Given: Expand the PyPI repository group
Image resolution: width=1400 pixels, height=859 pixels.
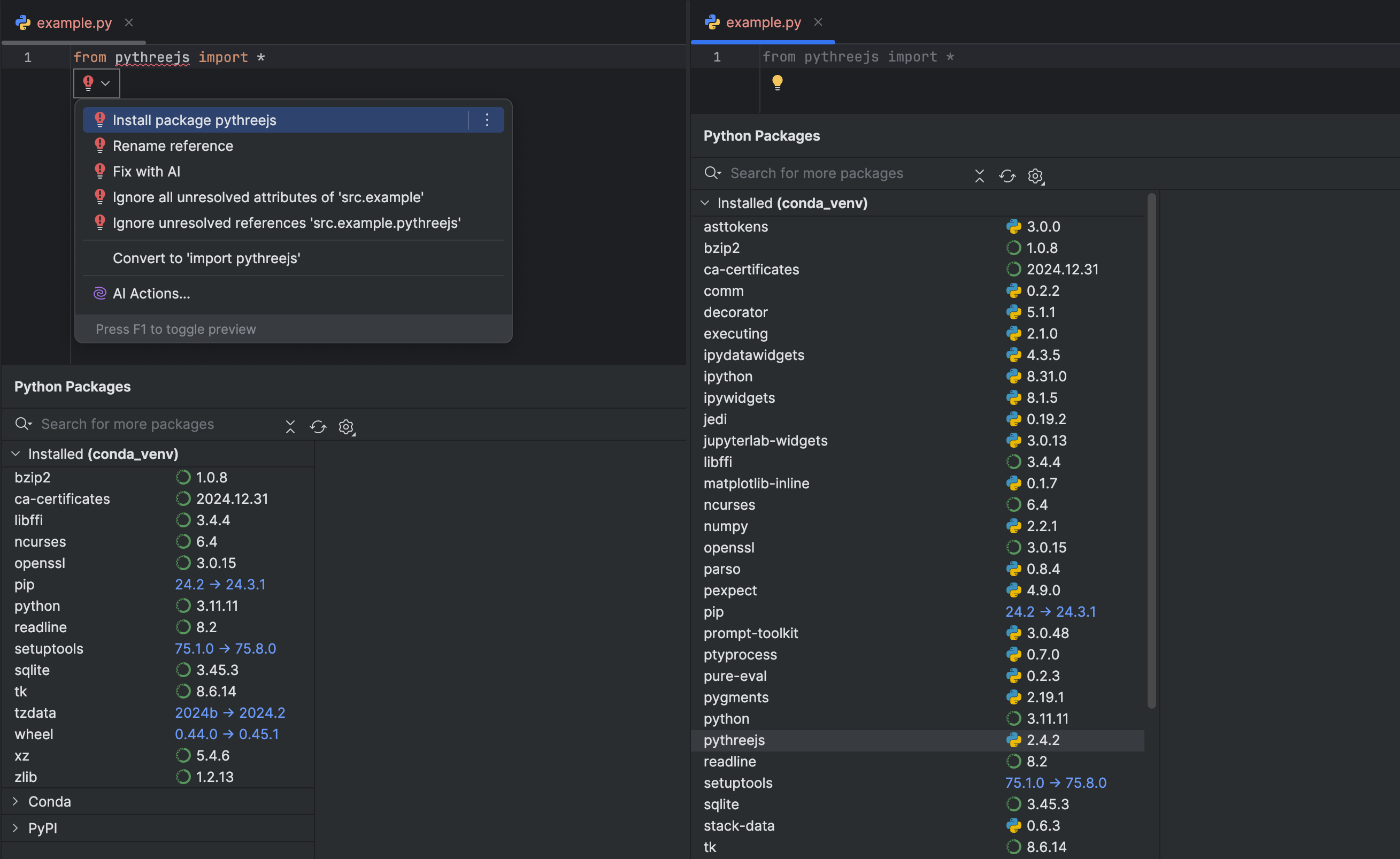Looking at the screenshot, I should pos(16,829).
